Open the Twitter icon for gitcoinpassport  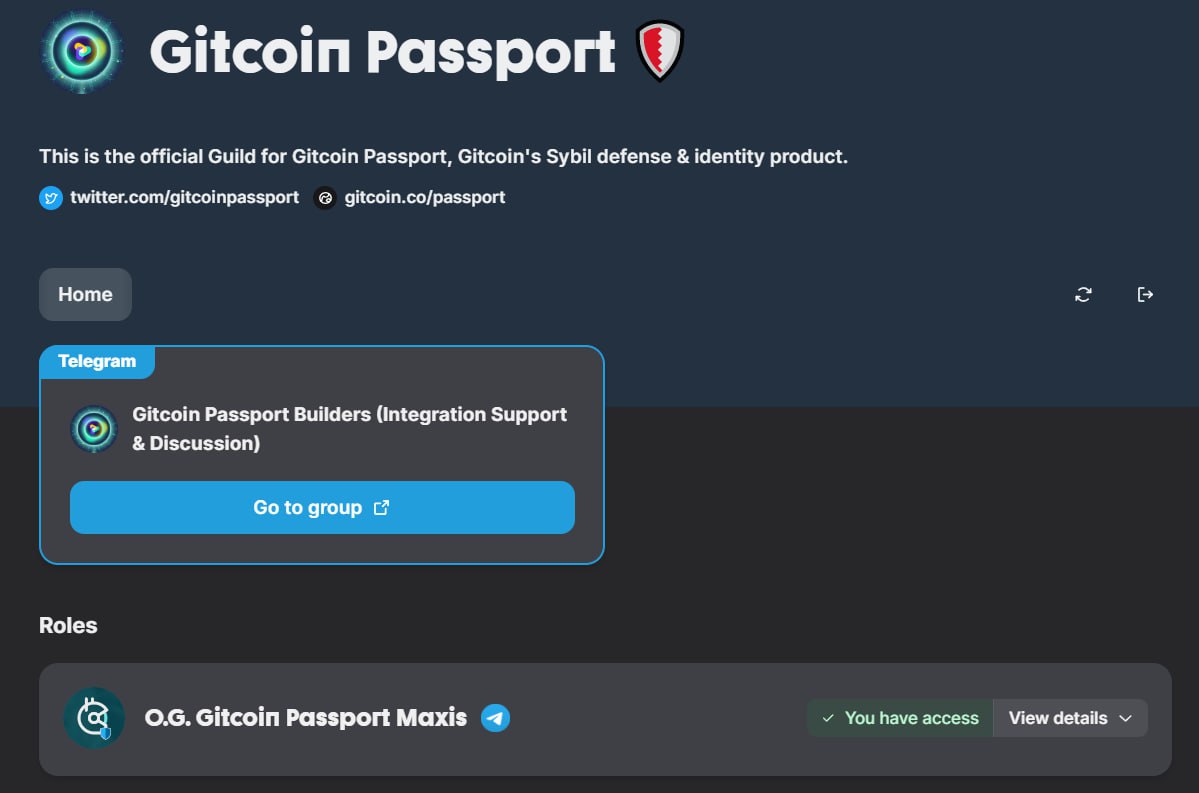[x=50, y=197]
